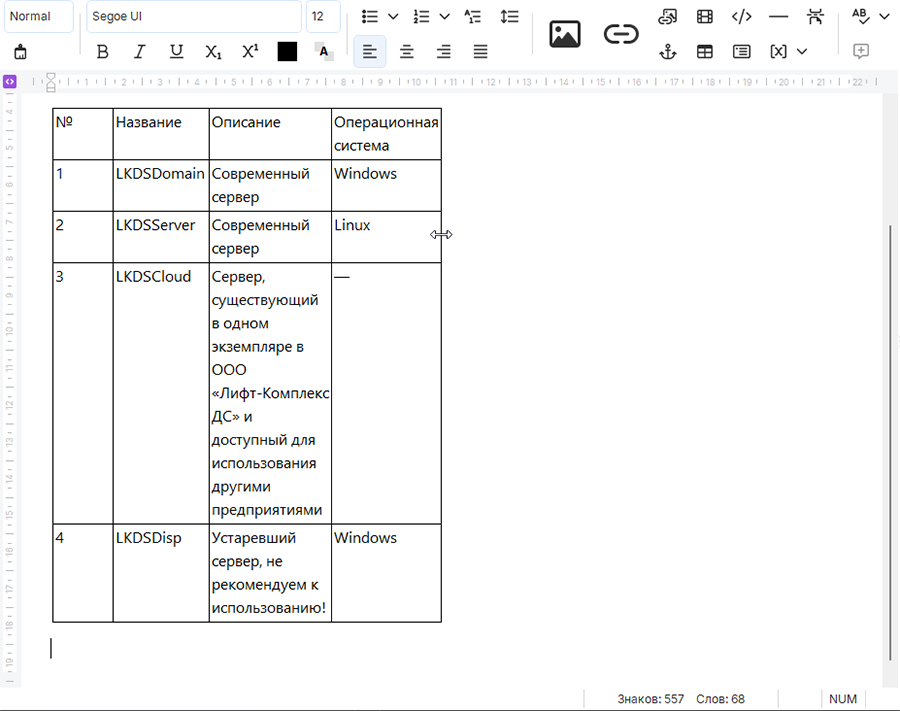Click the list numbering restart icon
Screen dimensions: 900x711
click(x=472, y=17)
